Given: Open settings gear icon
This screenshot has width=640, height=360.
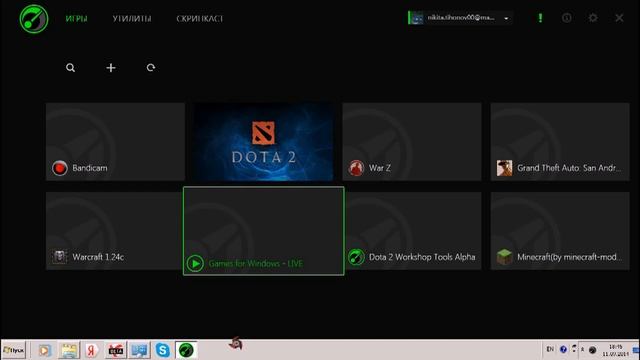Looking at the screenshot, I should click(593, 18).
